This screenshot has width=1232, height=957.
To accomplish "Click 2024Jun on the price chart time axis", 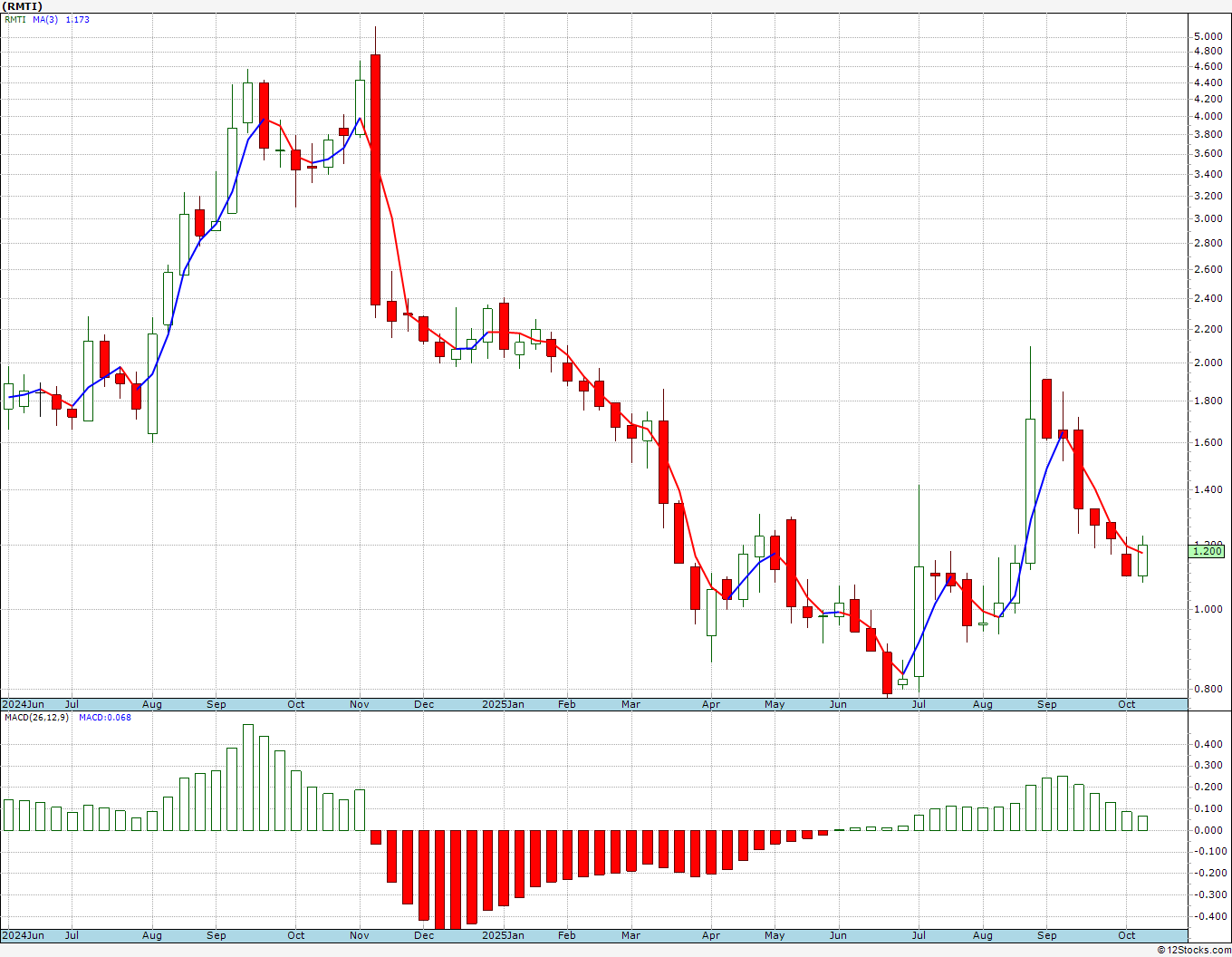I will [23, 704].
